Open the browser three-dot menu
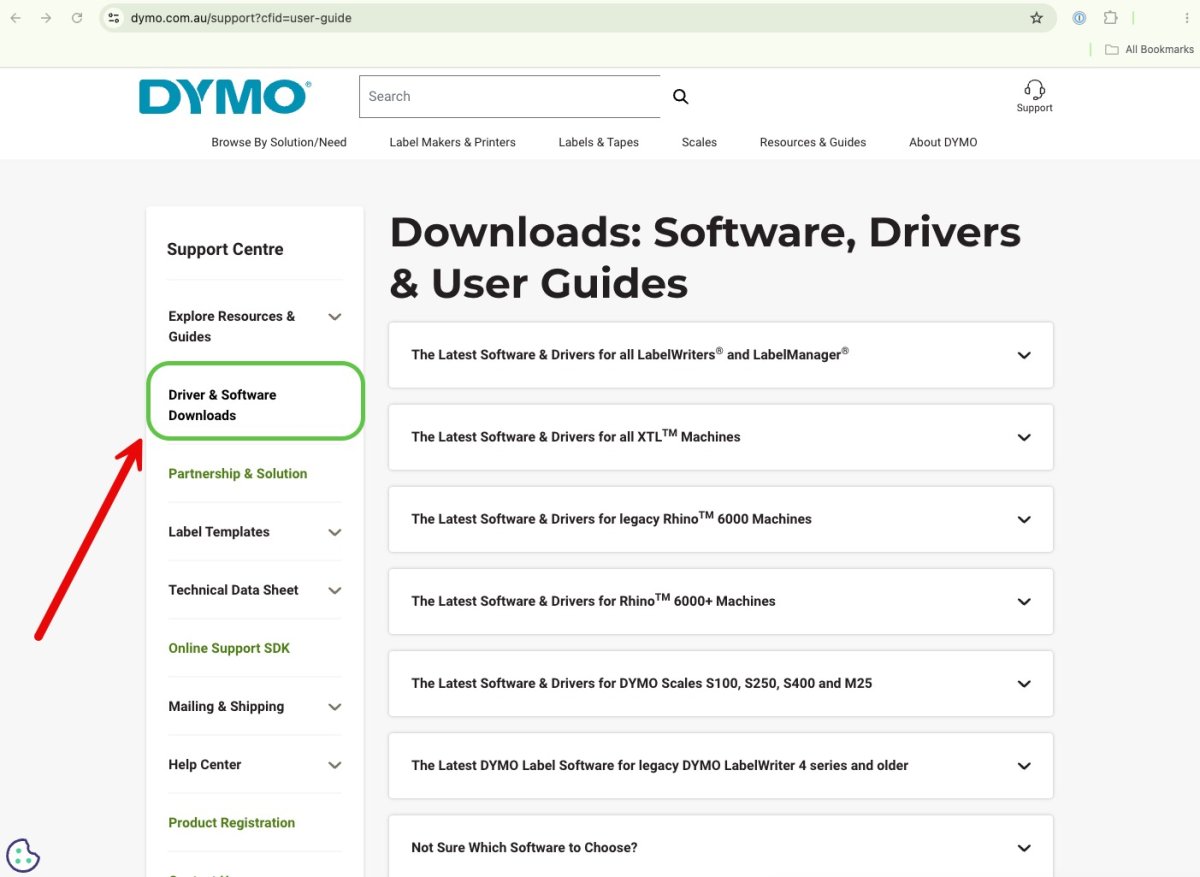Image resolution: width=1200 pixels, height=877 pixels. (1186, 18)
